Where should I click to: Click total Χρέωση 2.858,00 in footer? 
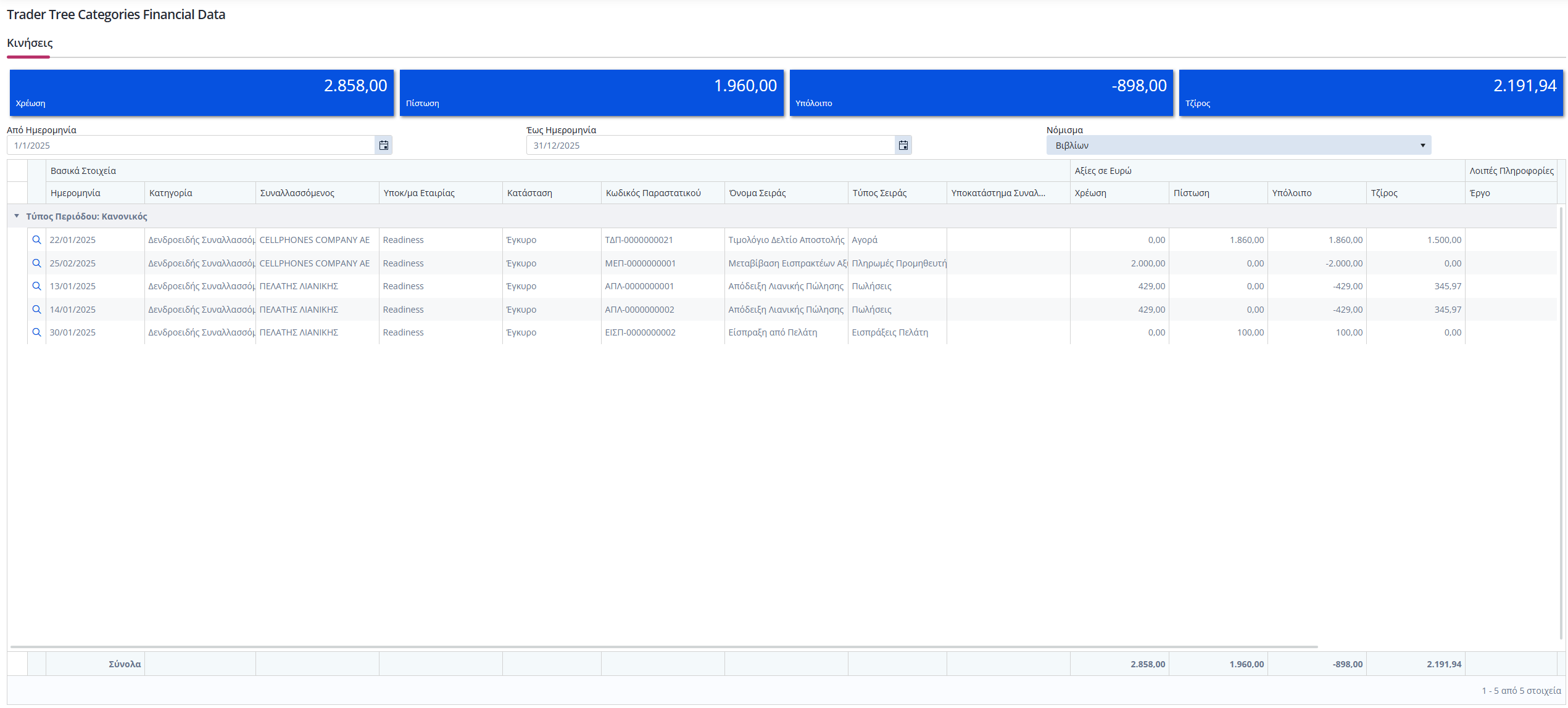coord(1148,664)
